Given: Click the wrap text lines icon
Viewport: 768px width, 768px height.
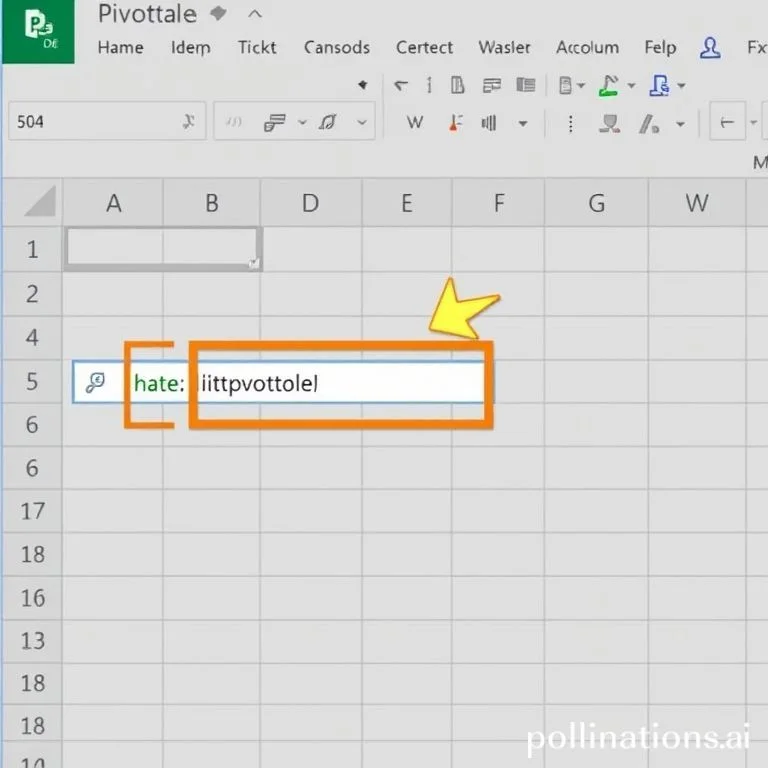Looking at the screenshot, I should (x=492, y=85).
